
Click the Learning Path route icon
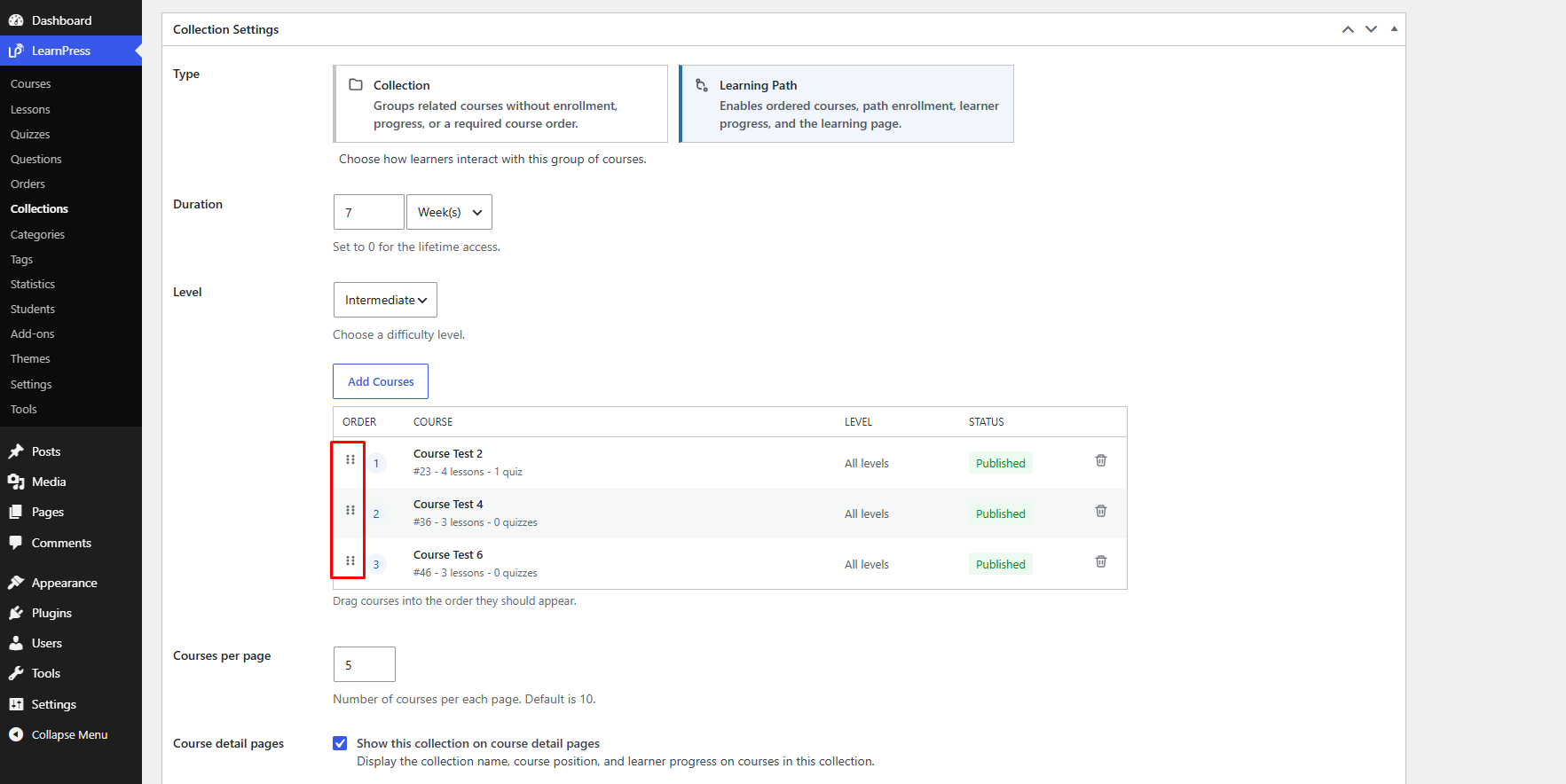[702, 85]
